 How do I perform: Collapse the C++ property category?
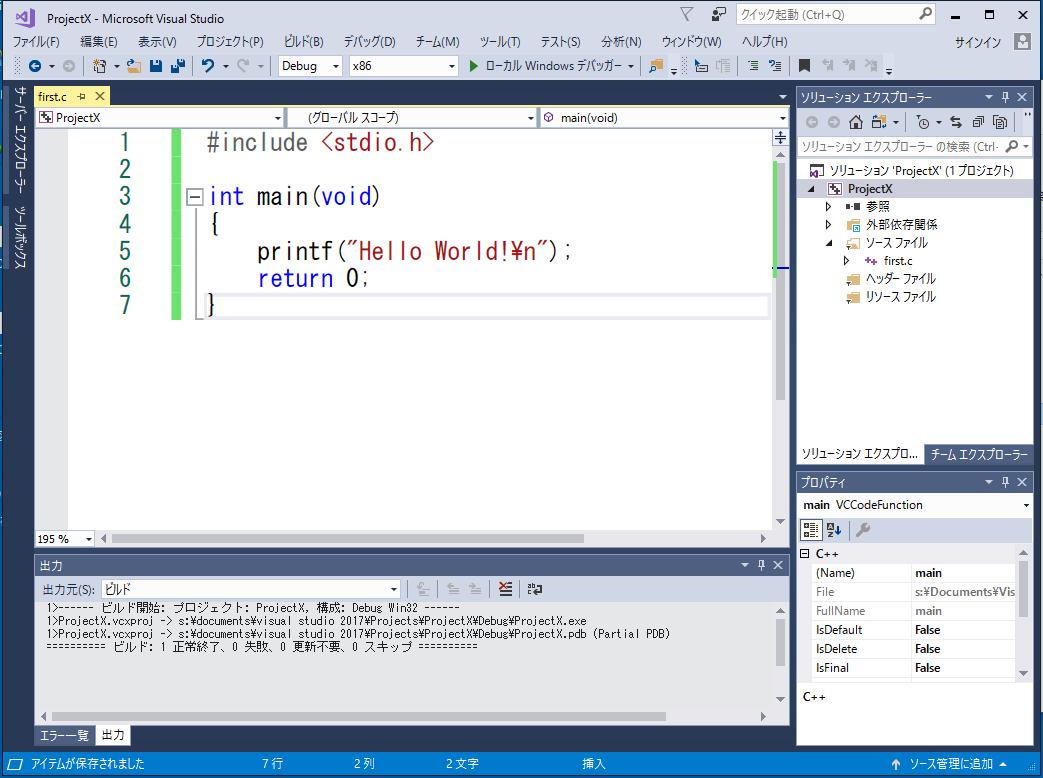[x=805, y=554]
